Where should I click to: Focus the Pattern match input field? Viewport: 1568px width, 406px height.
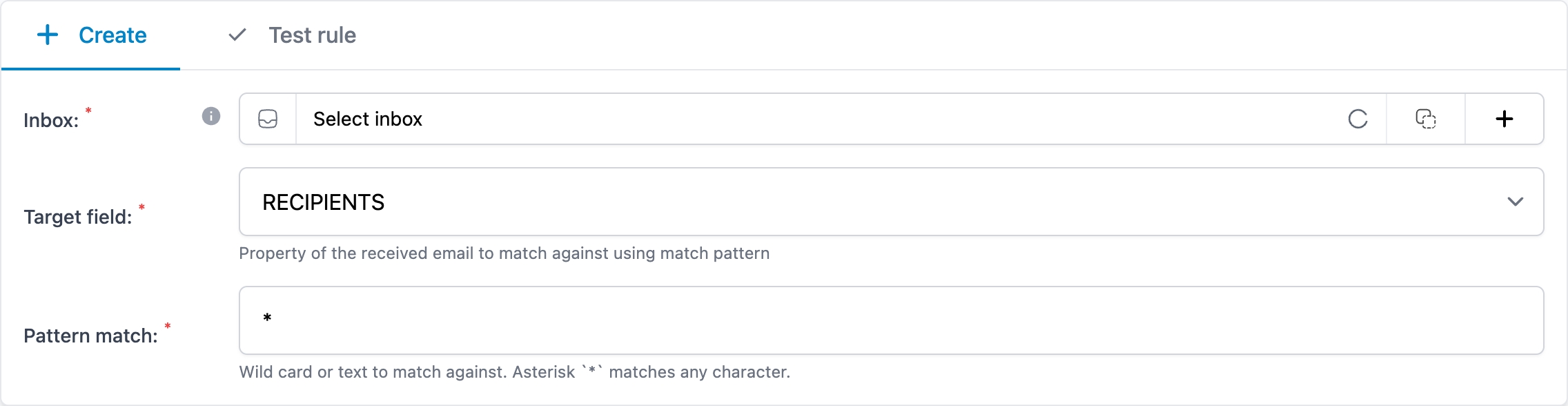[891, 320]
